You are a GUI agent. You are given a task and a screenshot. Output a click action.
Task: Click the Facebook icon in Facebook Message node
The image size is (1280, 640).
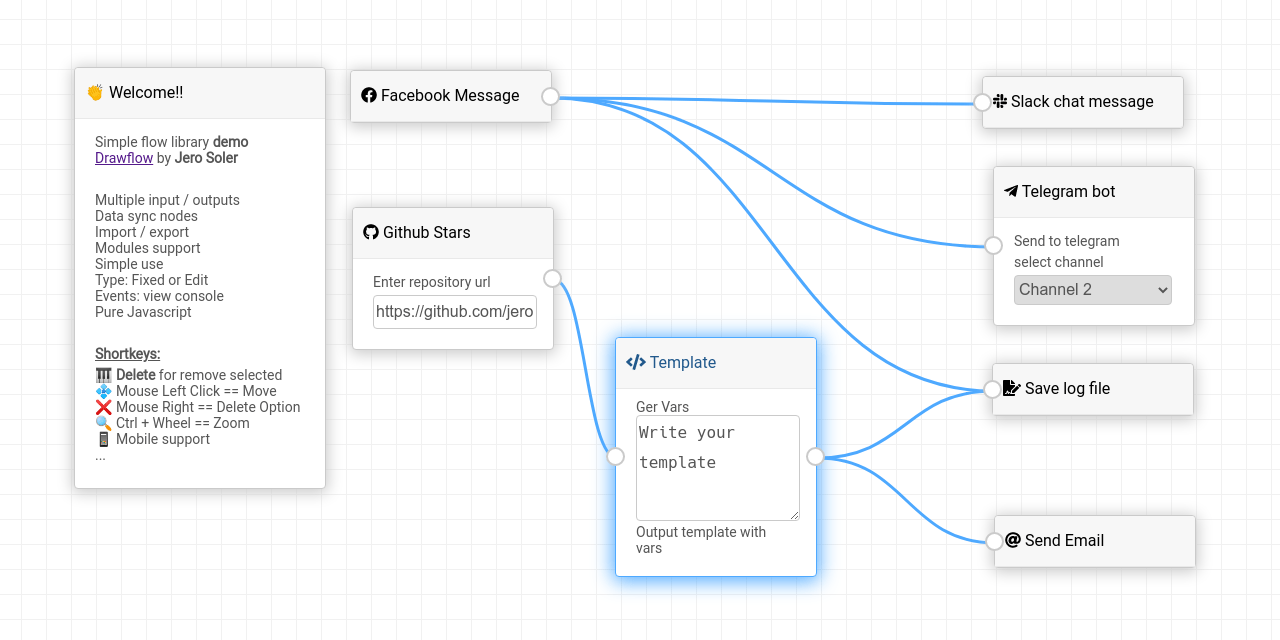(369, 96)
